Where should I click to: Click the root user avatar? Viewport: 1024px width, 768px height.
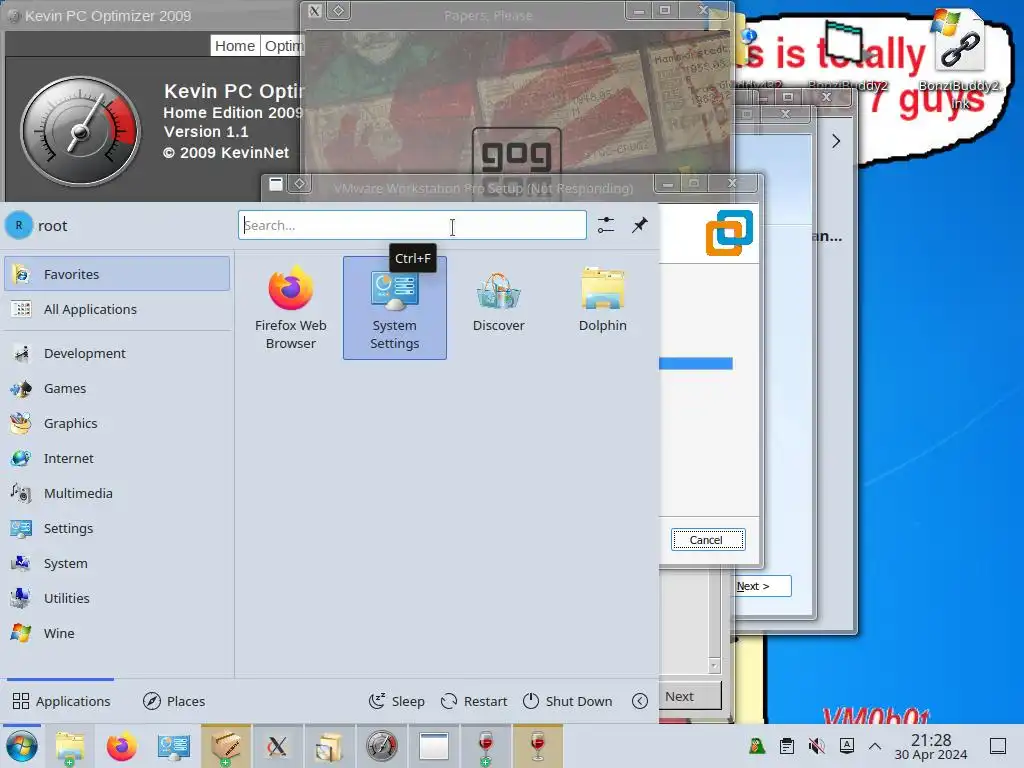(x=19, y=225)
